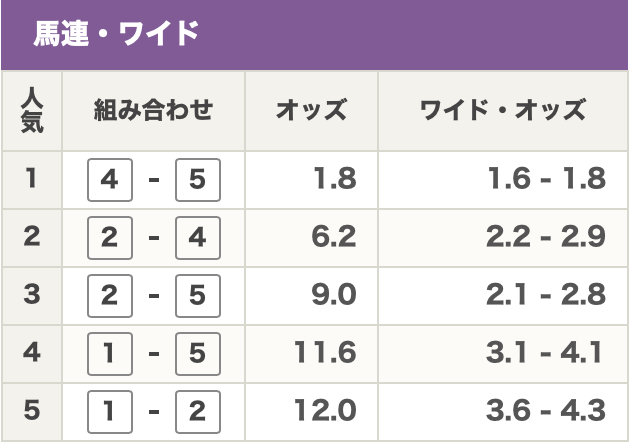Select horse 1 box in the 11.6 odds row
The image size is (629, 442).
pos(110,354)
